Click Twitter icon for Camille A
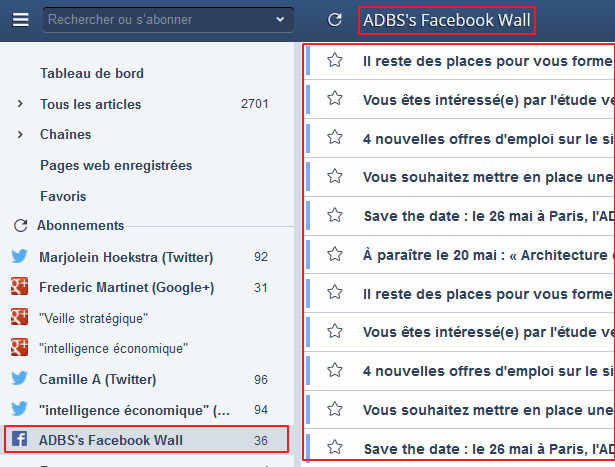 pos(19,378)
